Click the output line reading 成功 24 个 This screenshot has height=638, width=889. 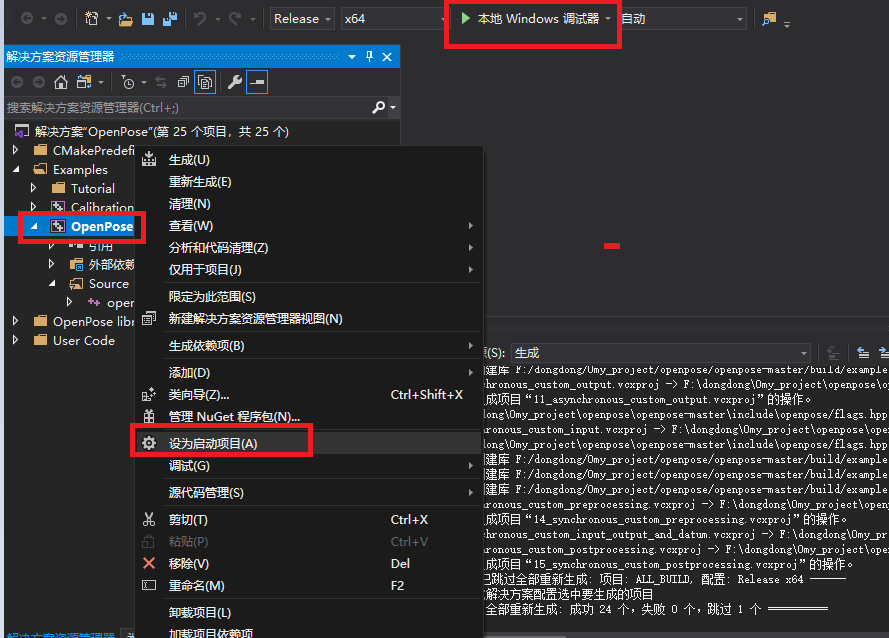(x=657, y=609)
